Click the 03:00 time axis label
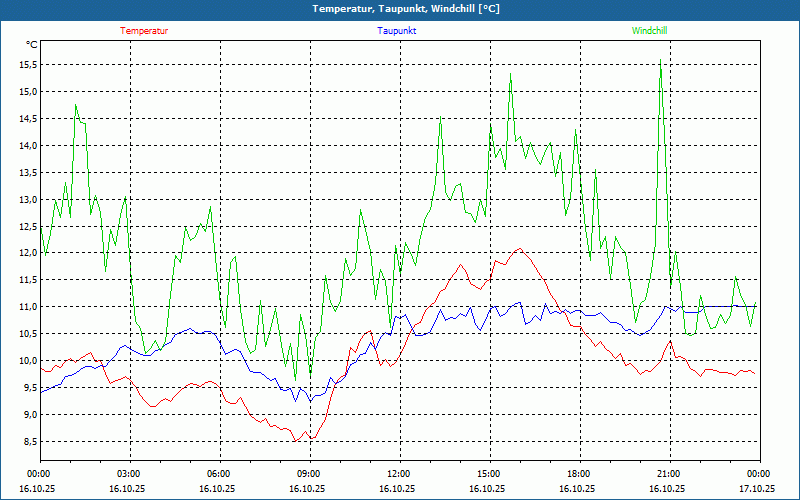Image resolution: width=800 pixels, height=500 pixels. 131,474
